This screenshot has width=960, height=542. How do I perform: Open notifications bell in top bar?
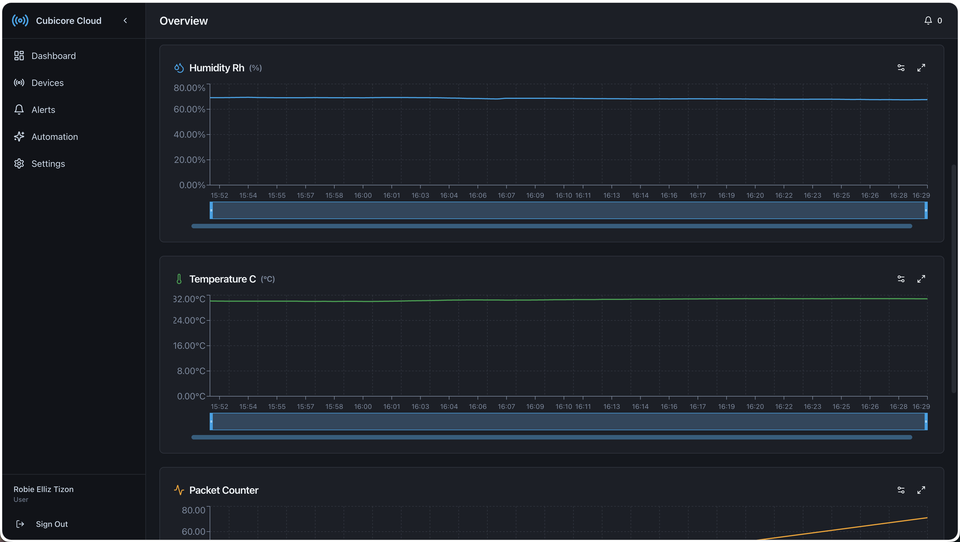(x=928, y=20)
